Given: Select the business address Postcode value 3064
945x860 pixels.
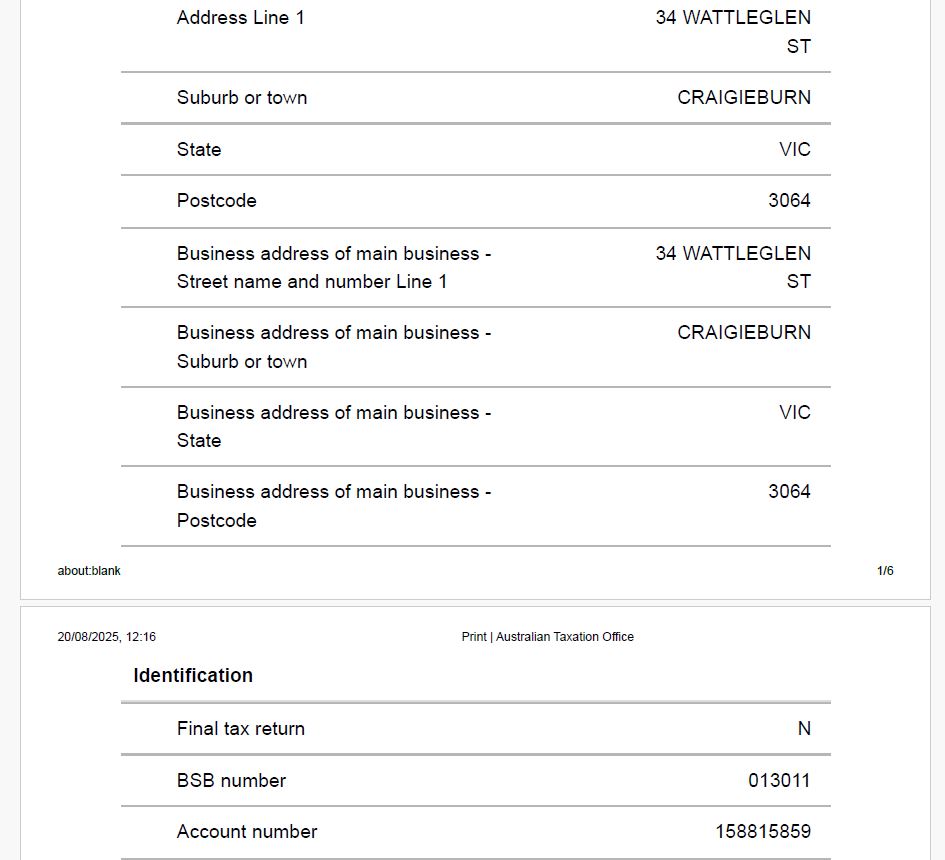Looking at the screenshot, I should [789, 491].
